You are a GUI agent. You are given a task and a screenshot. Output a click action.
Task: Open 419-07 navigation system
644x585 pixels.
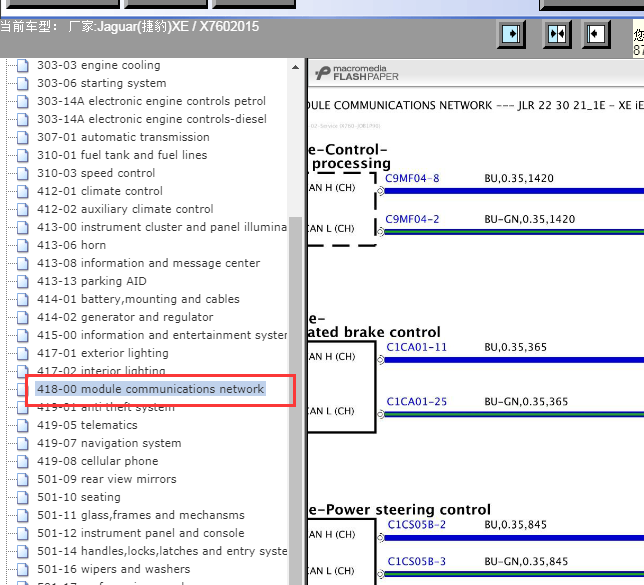pyautogui.click(x=109, y=443)
